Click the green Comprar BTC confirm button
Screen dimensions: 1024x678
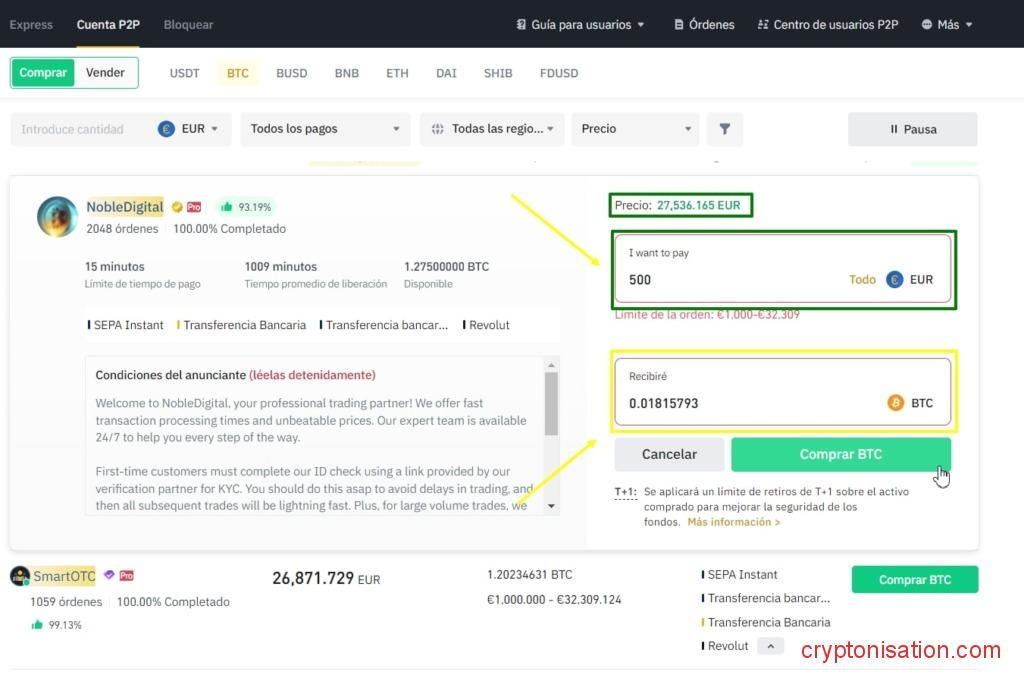coord(840,454)
